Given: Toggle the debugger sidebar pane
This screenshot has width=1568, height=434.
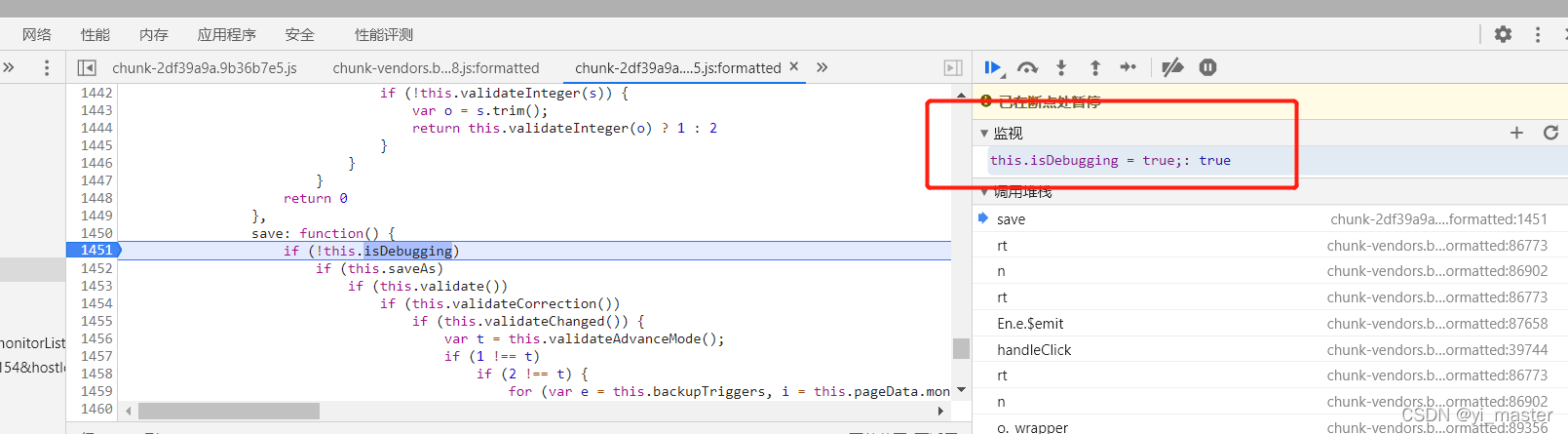Looking at the screenshot, I should click(953, 67).
